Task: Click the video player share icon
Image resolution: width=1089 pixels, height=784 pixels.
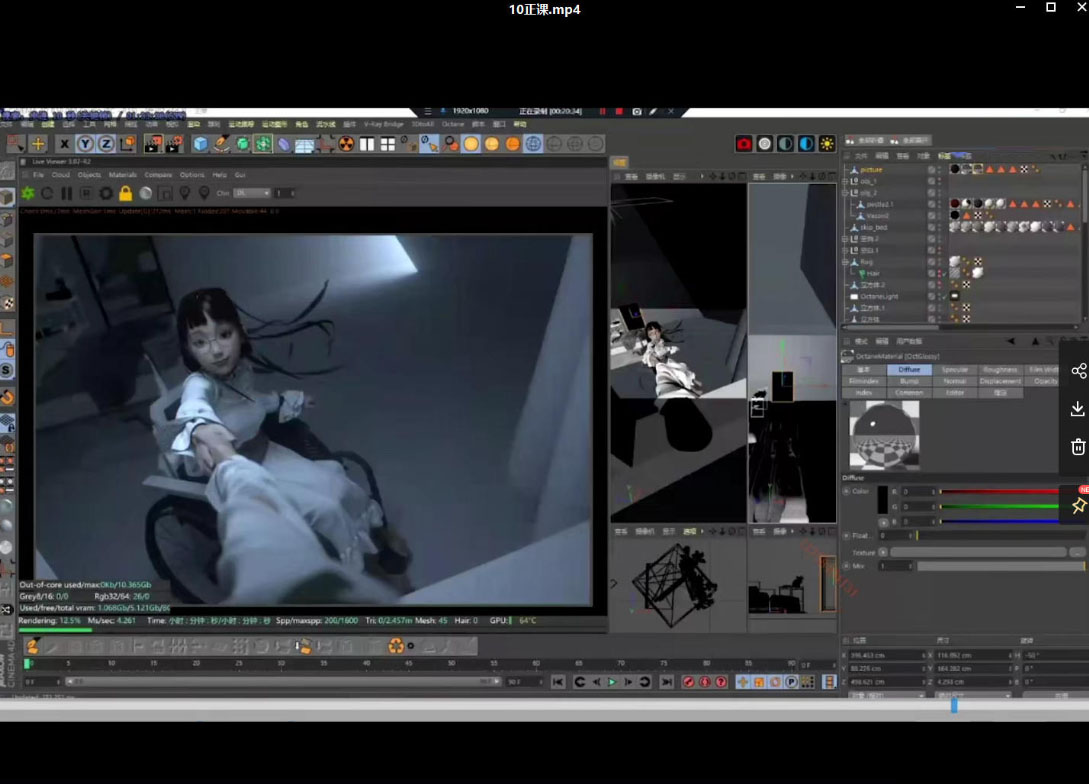Action: pos(1078,371)
